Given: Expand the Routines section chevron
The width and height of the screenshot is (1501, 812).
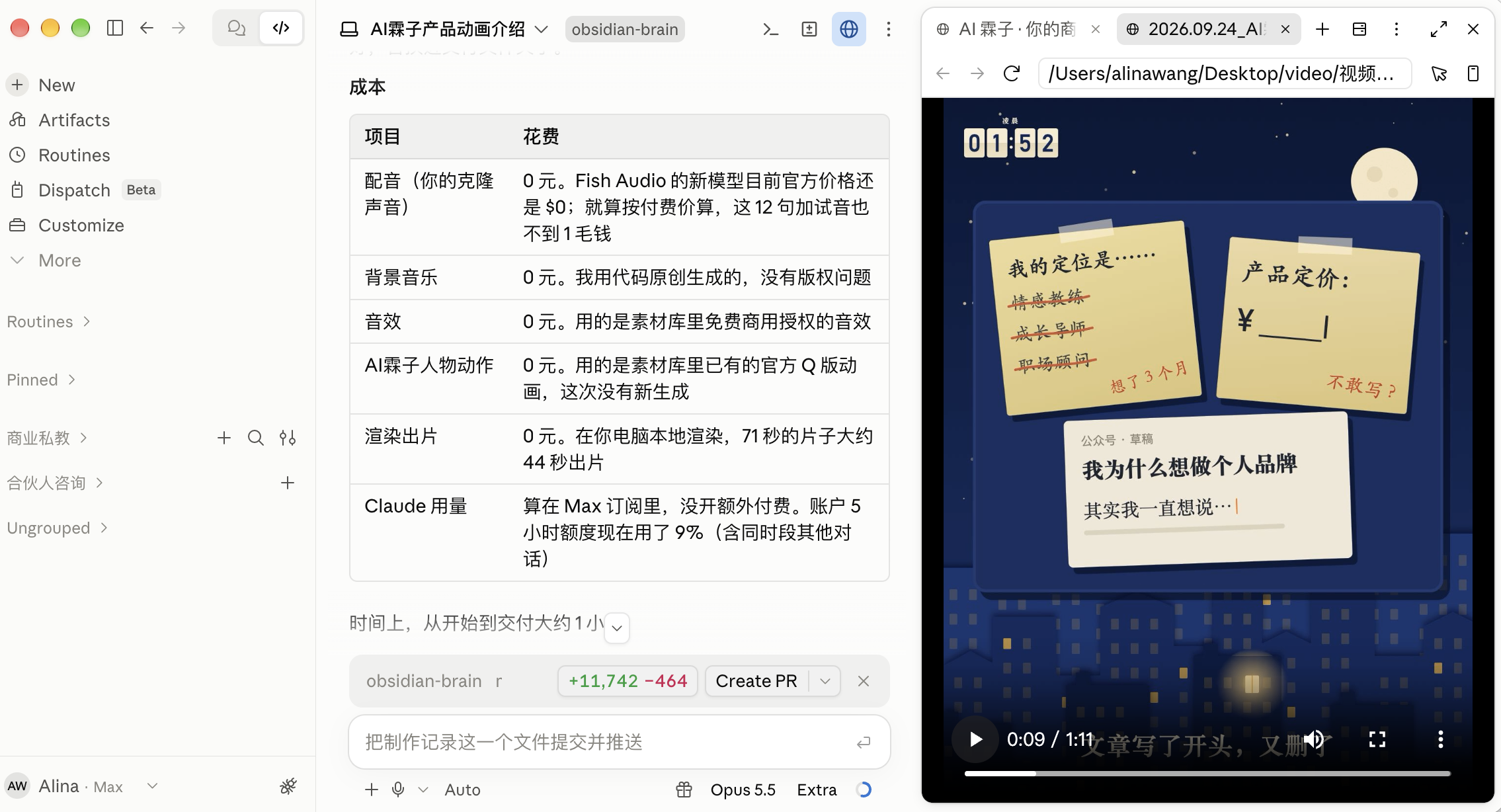Looking at the screenshot, I should (87, 321).
